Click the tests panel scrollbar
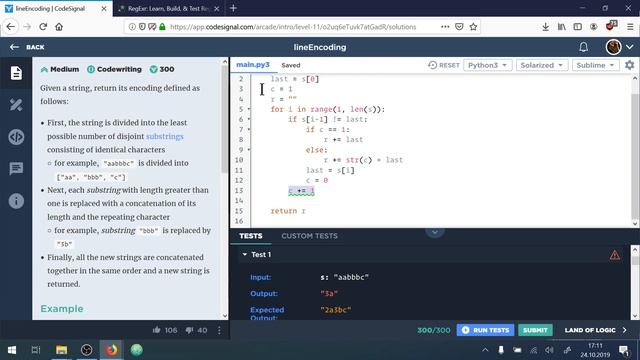640x360 pixels. tap(635, 261)
